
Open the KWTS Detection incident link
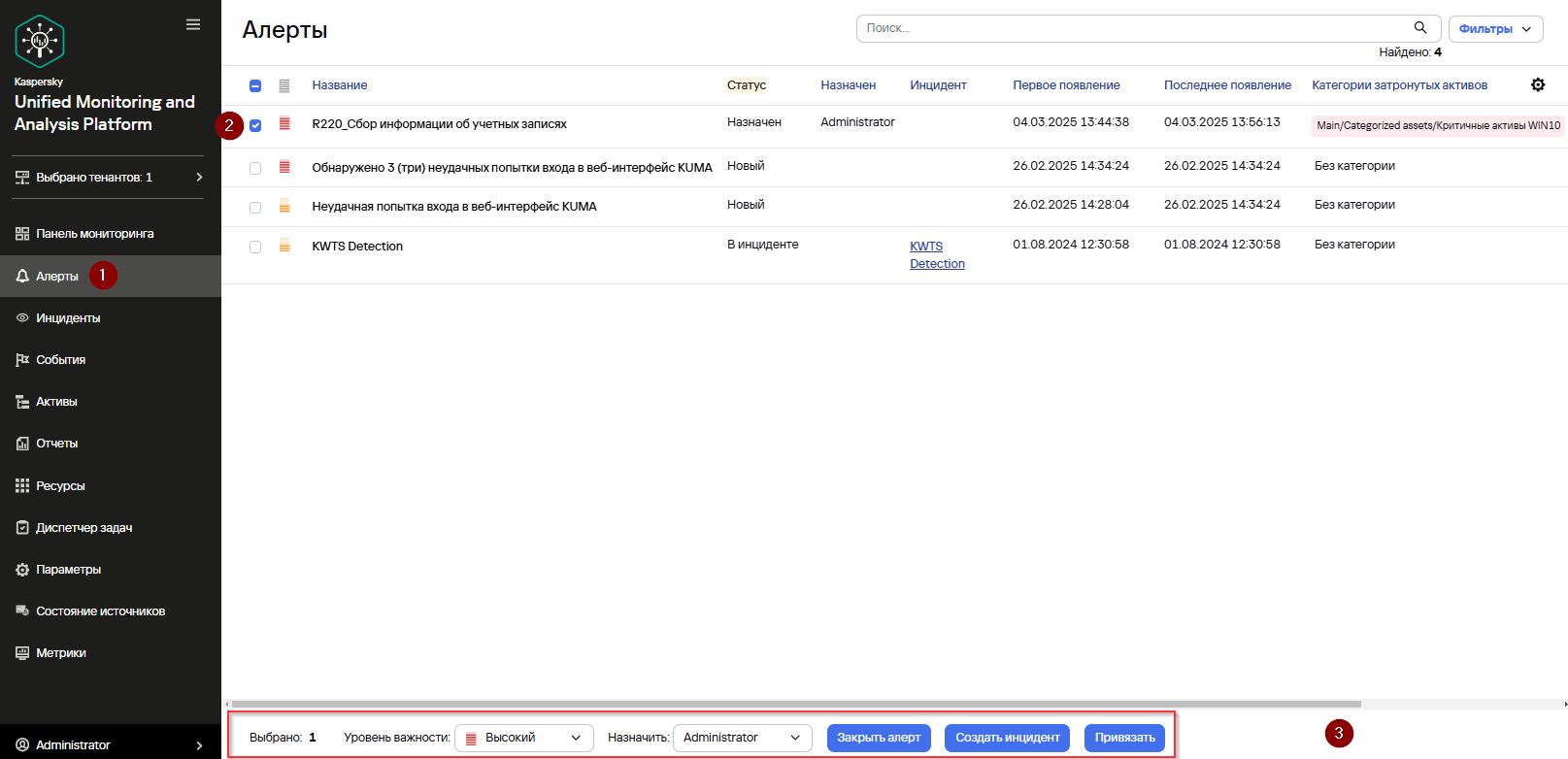(937, 255)
